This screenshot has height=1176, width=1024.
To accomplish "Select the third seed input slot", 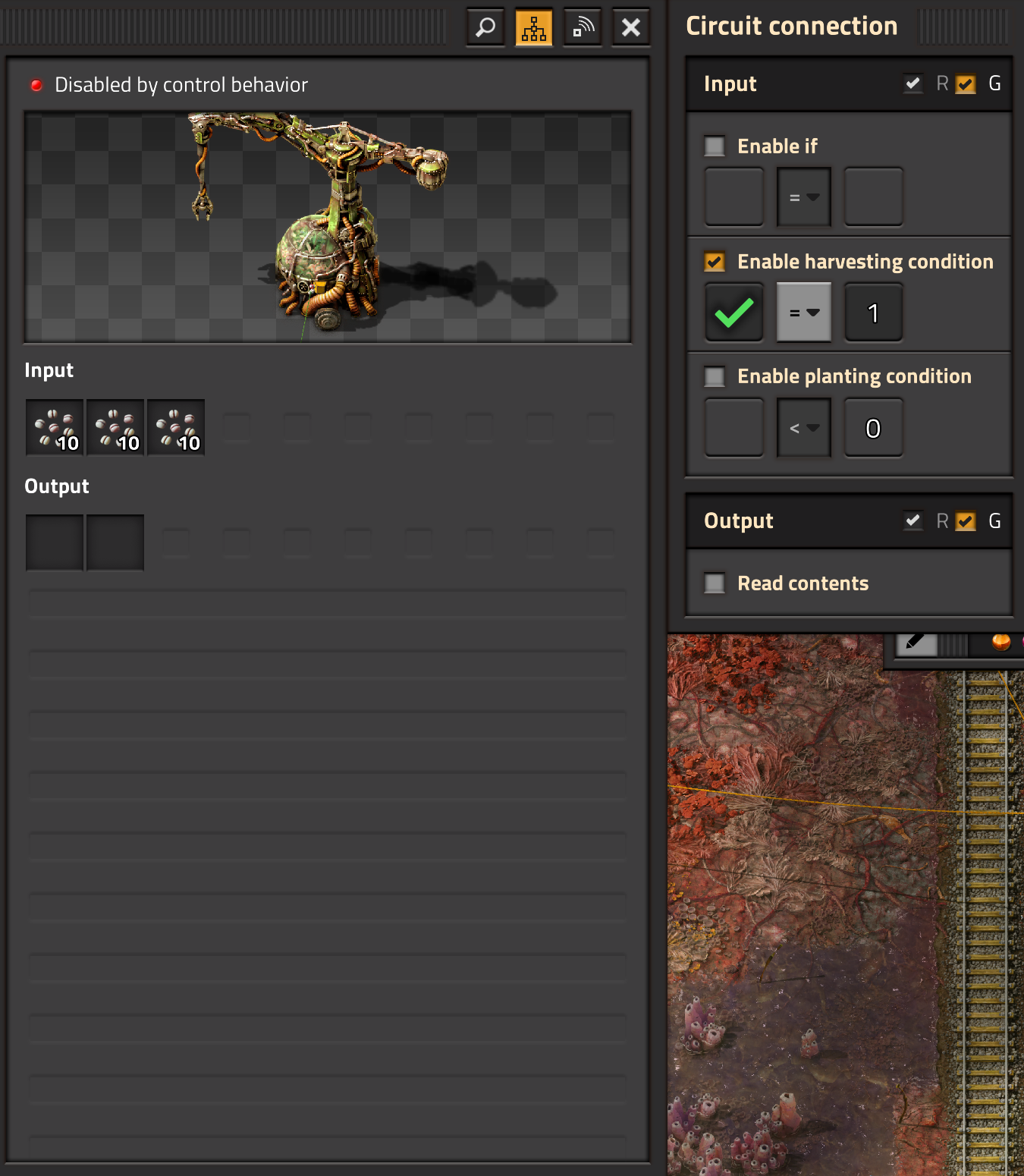I will click(176, 428).
